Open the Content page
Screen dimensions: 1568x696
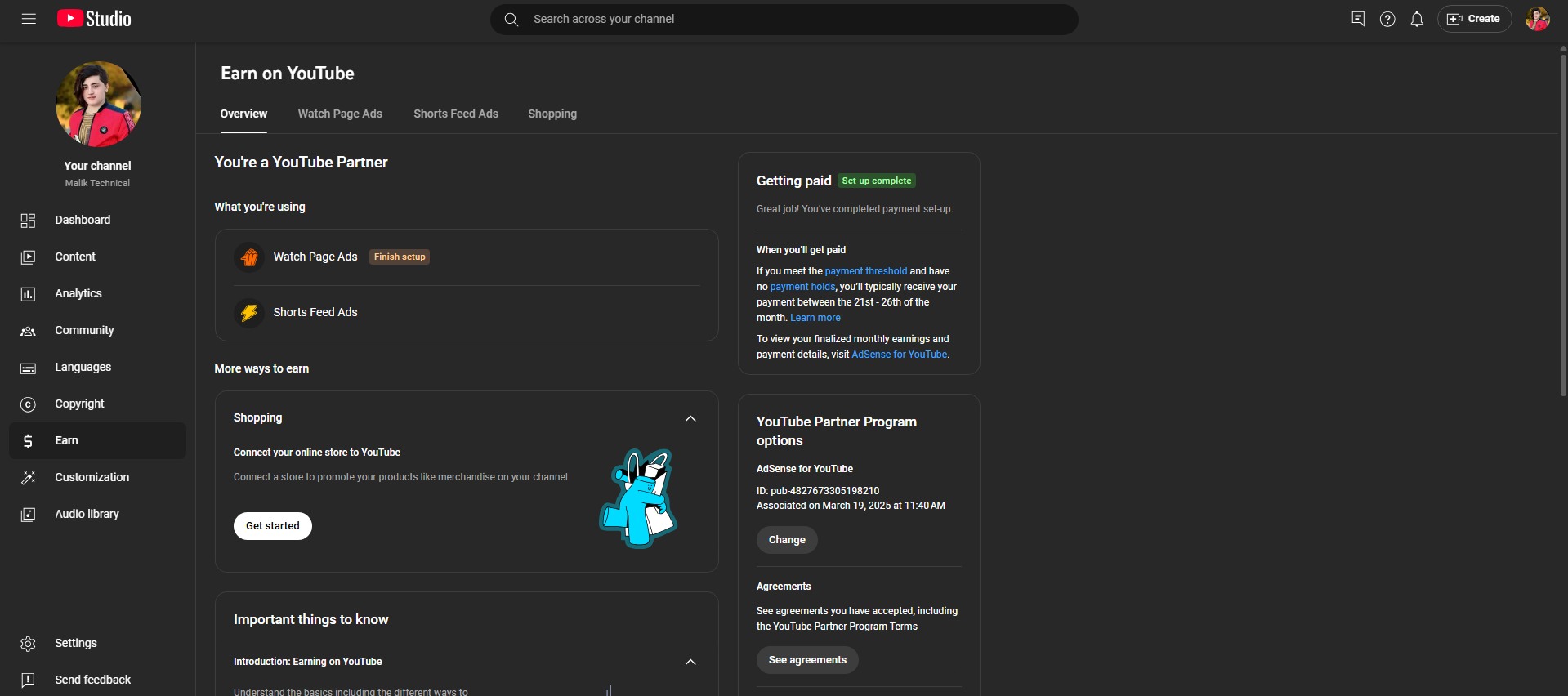point(75,257)
